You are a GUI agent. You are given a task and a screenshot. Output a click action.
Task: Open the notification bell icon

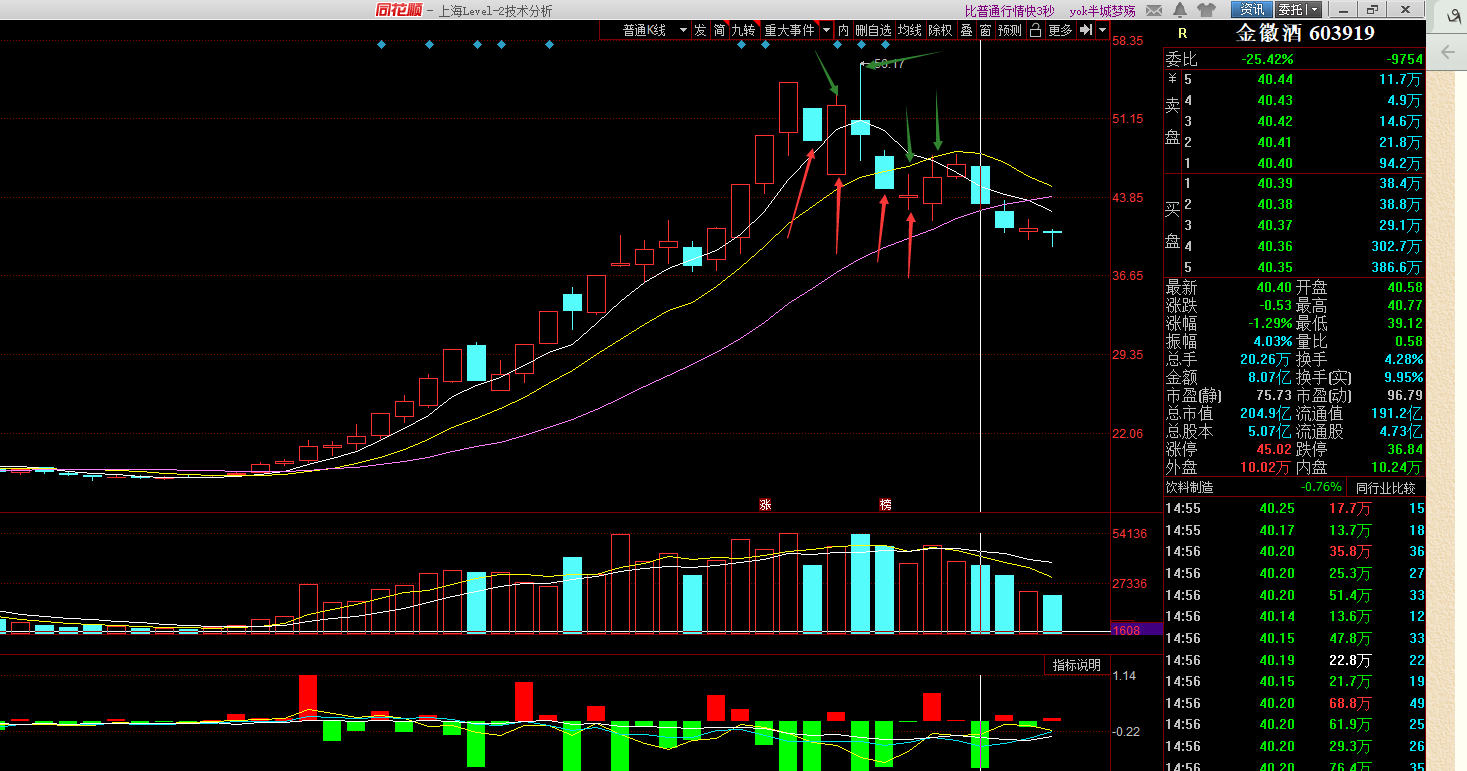click(1180, 10)
